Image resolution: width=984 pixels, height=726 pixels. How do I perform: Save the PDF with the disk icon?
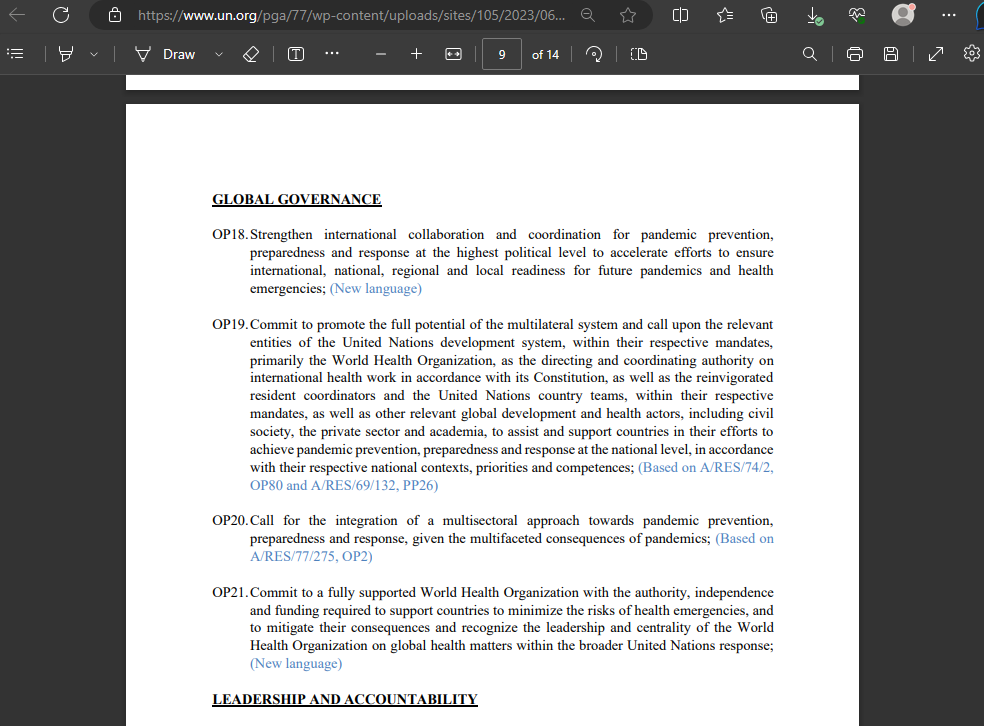point(890,55)
